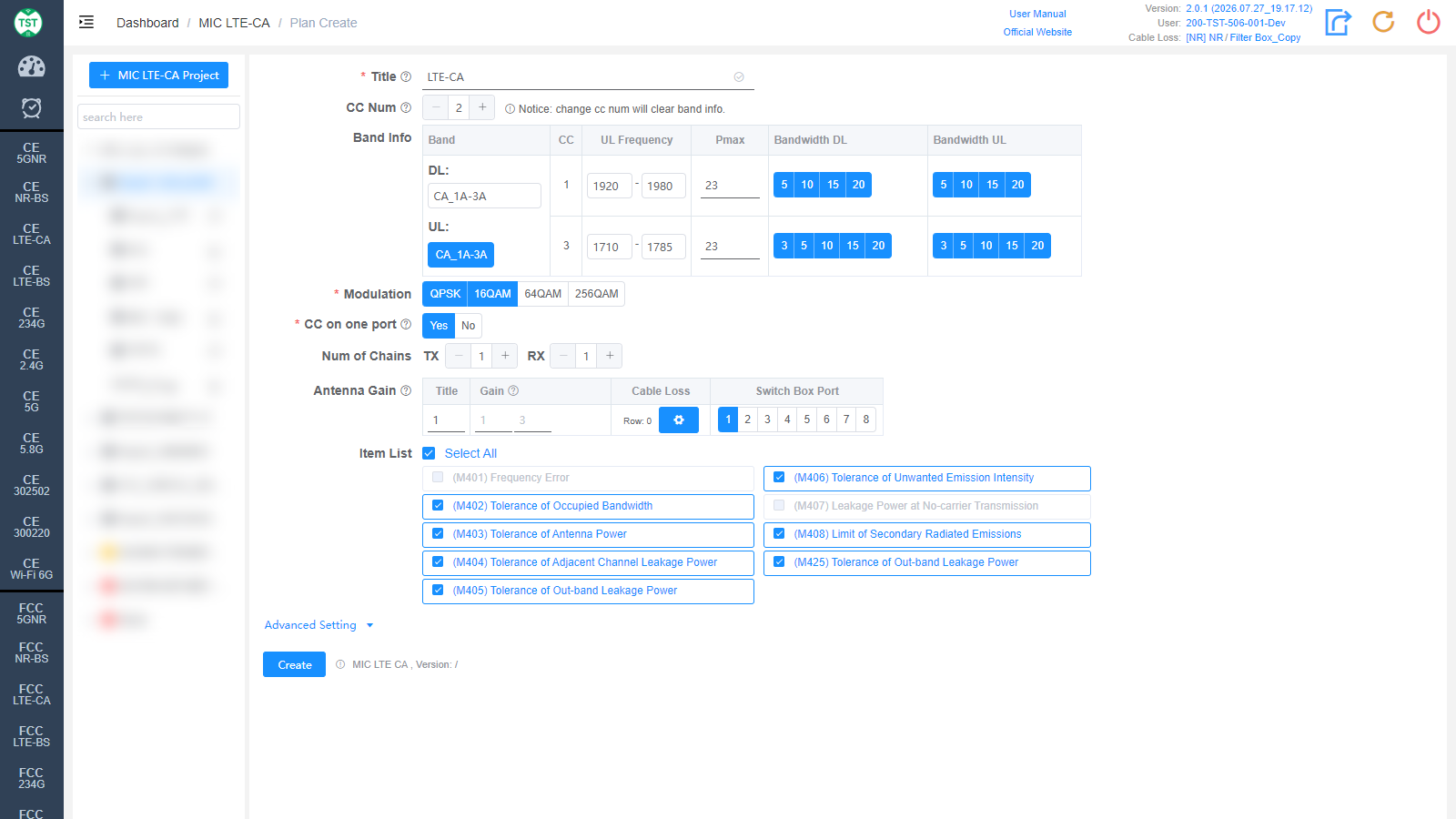
Task: Open the dashboard gauge icon in sidebar
Action: pyautogui.click(x=32, y=66)
